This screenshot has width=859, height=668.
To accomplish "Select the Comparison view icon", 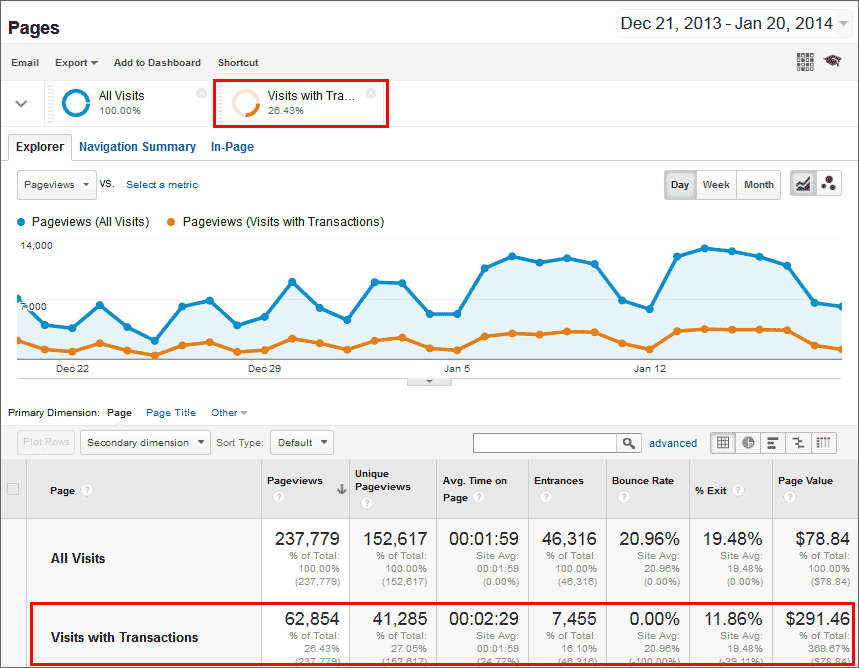I will pos(797,442).
